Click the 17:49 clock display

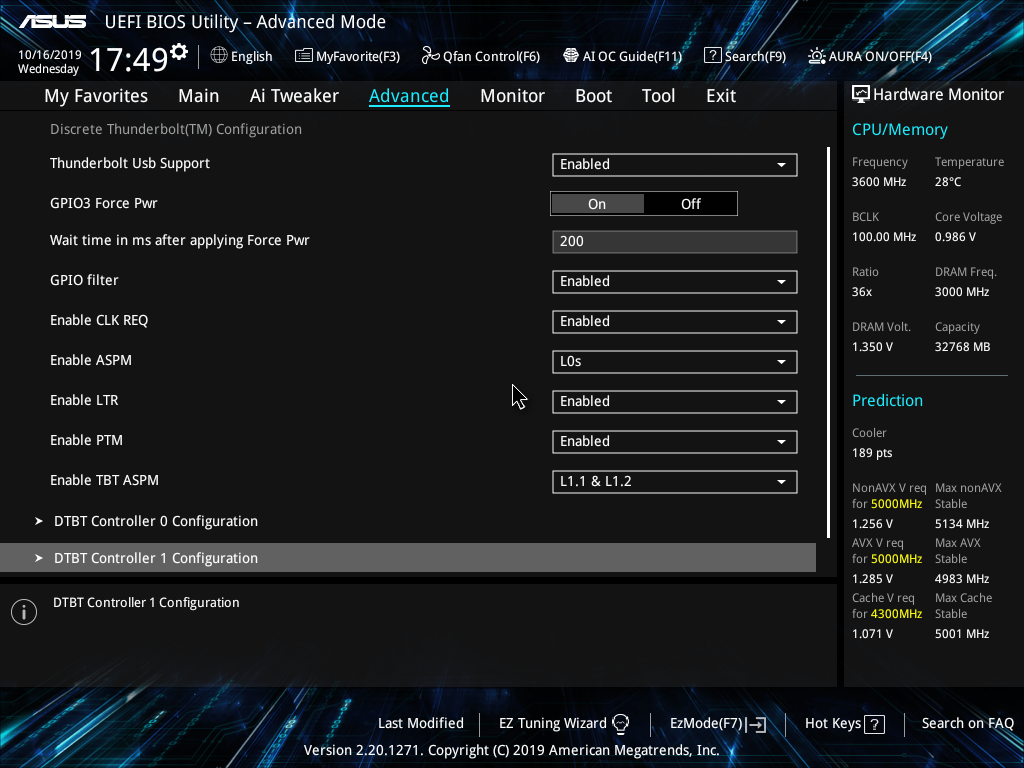coord(129,59)
